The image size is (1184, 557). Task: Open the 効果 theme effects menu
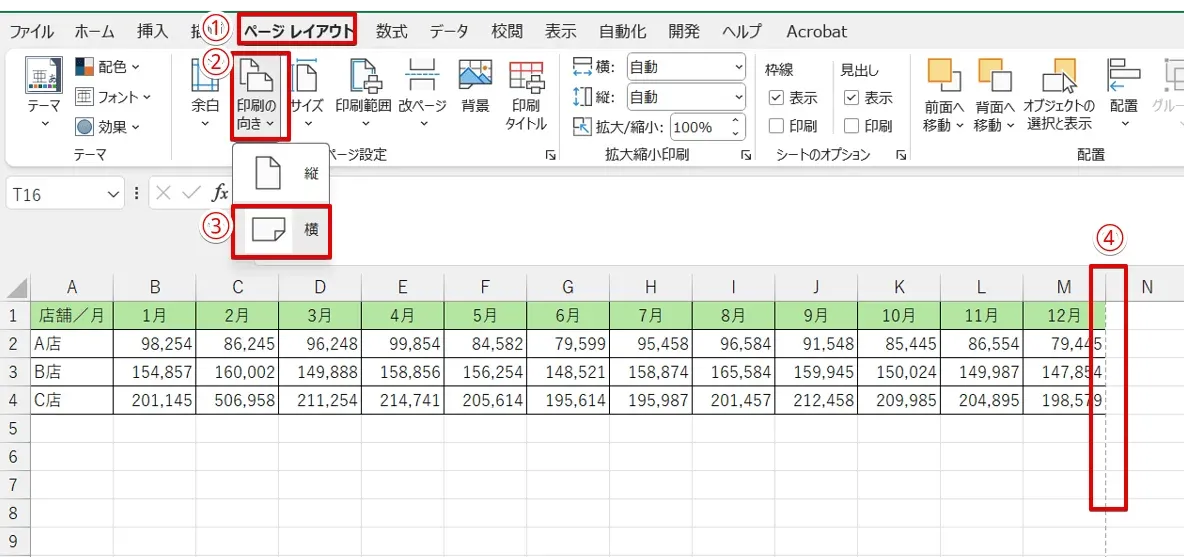(x=107, y=126)
